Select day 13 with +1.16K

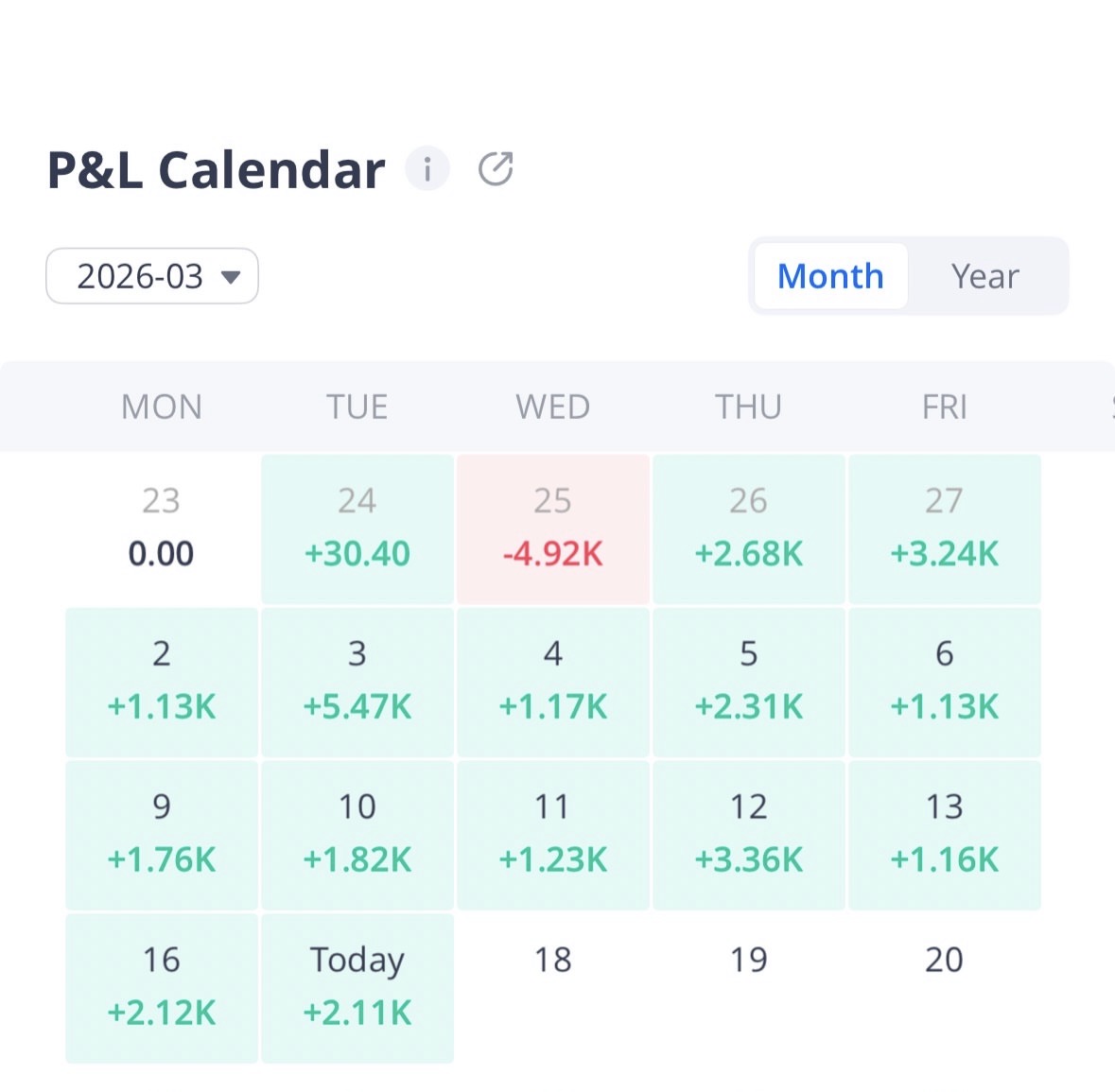tap(945, 836)
